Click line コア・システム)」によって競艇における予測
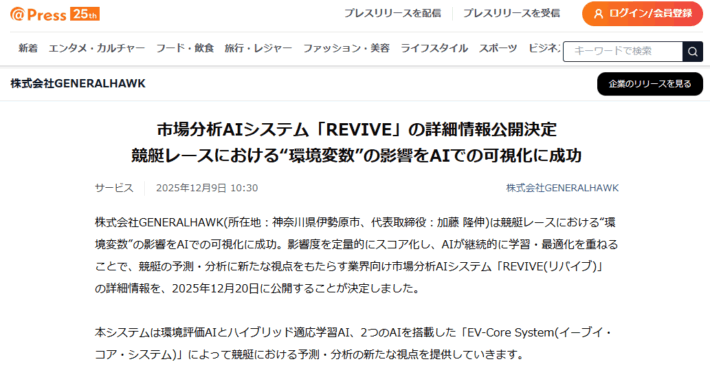The width and height of the screenshot is (710, 386). [x=309, y=355]
